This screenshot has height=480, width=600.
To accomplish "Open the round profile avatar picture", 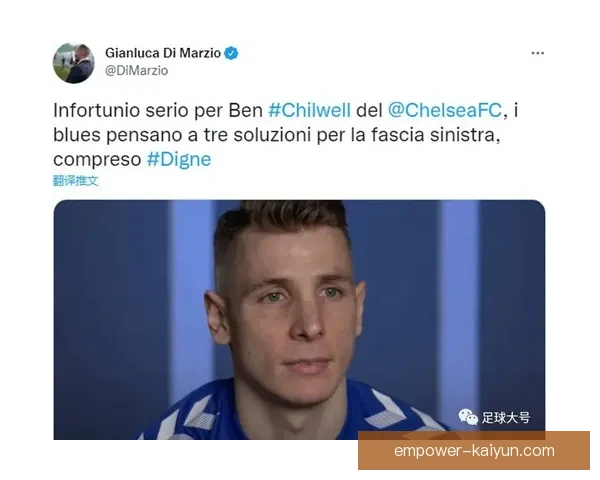I will (x=73, y=63).
